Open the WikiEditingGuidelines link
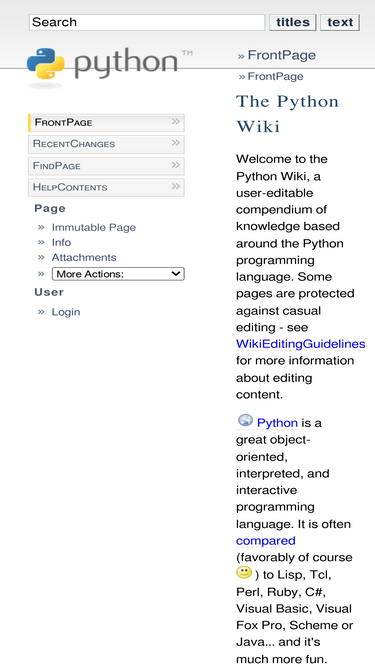 pos(301,344)
